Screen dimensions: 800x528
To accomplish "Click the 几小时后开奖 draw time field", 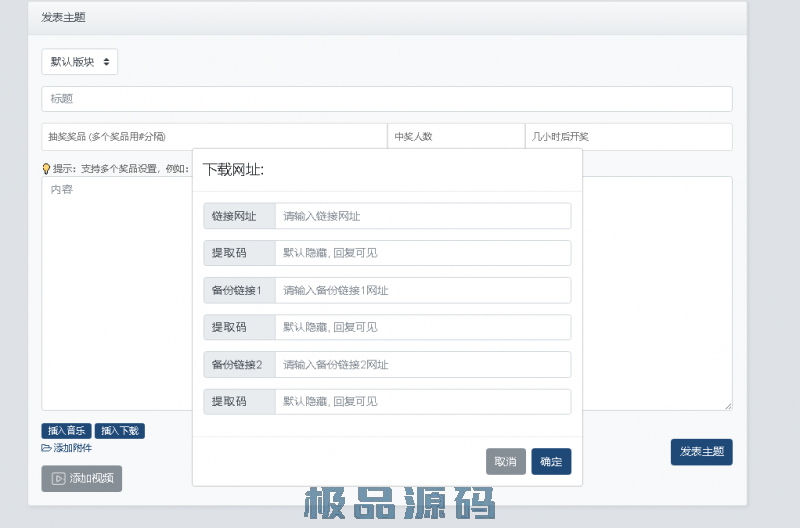I will point(628,137).
